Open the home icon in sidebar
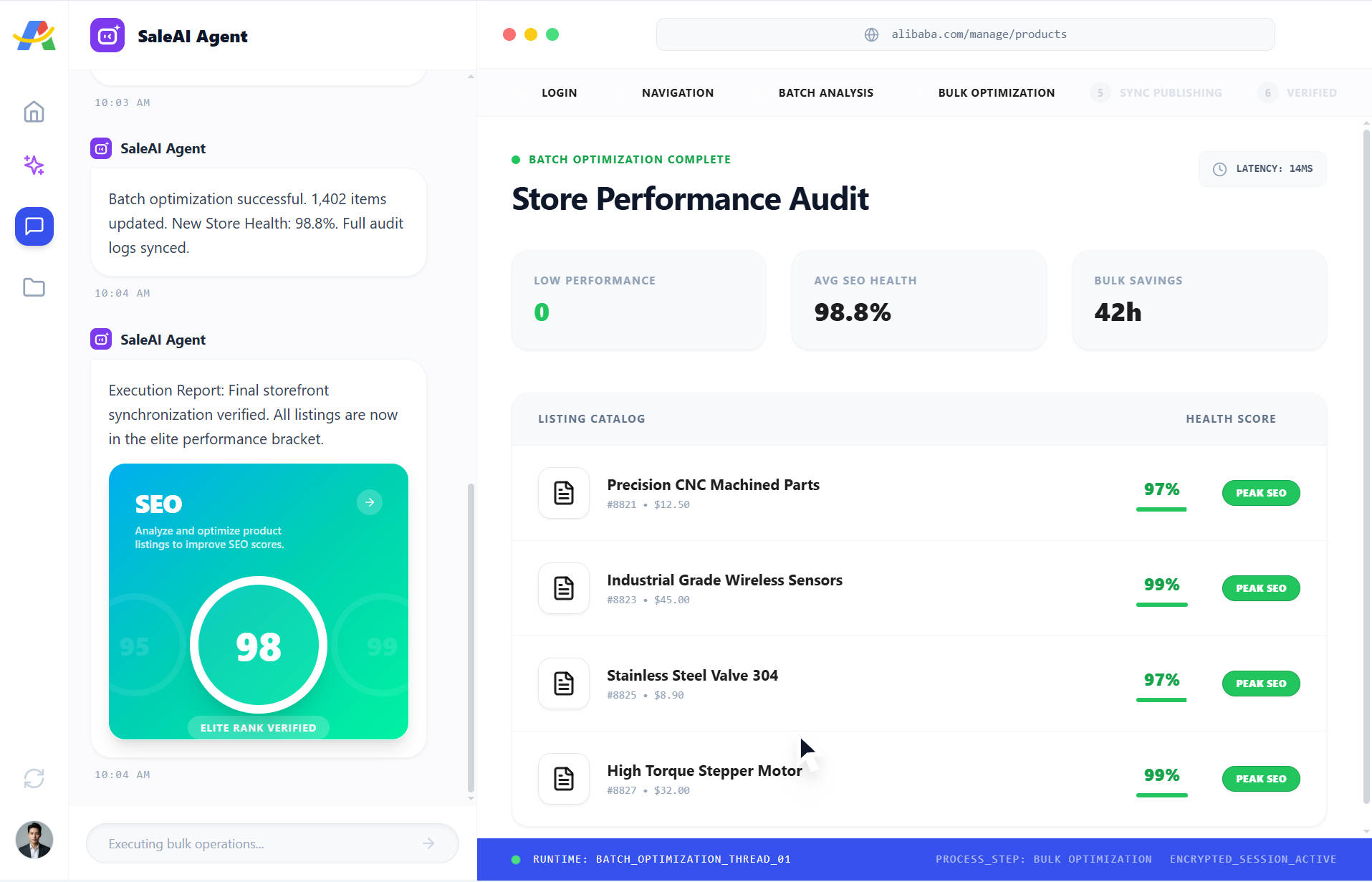 (x=34, y=112)
